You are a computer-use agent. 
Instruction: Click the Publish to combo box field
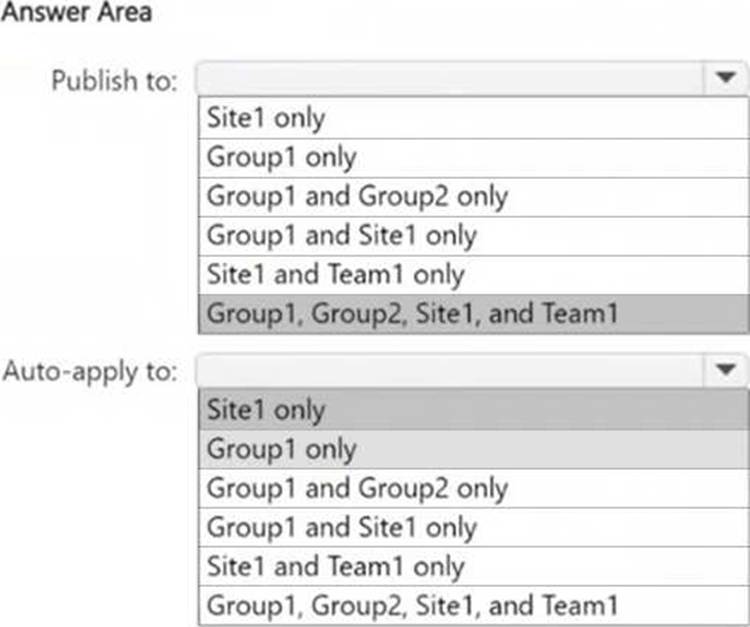(x=450, y=79)
